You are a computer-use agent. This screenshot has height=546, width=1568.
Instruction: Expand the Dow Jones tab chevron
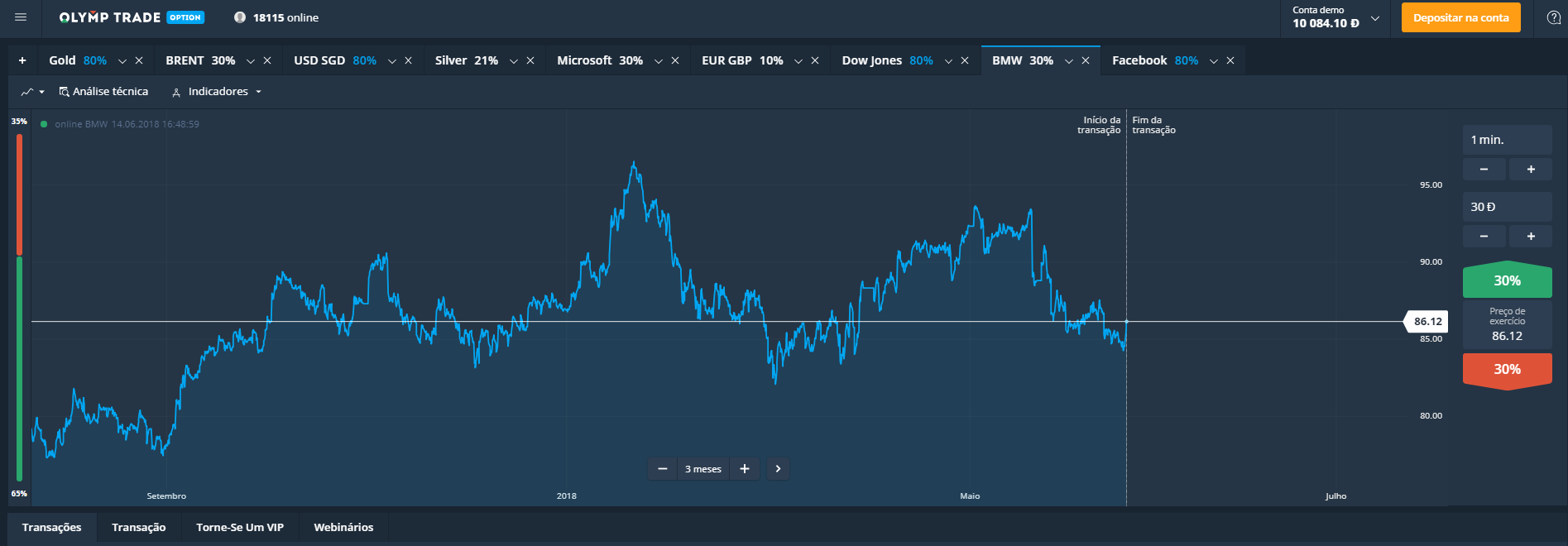(x=948, y=61)
